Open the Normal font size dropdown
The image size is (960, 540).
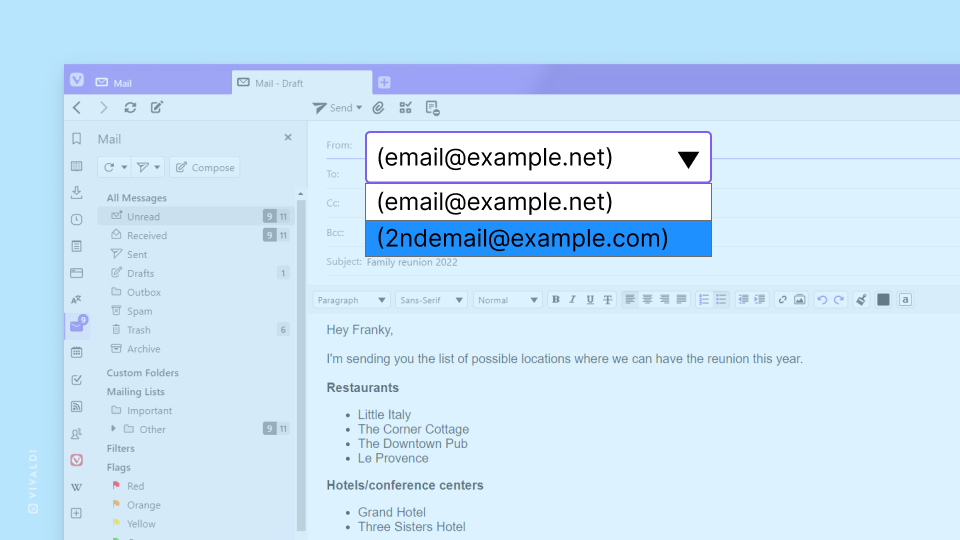508,300
